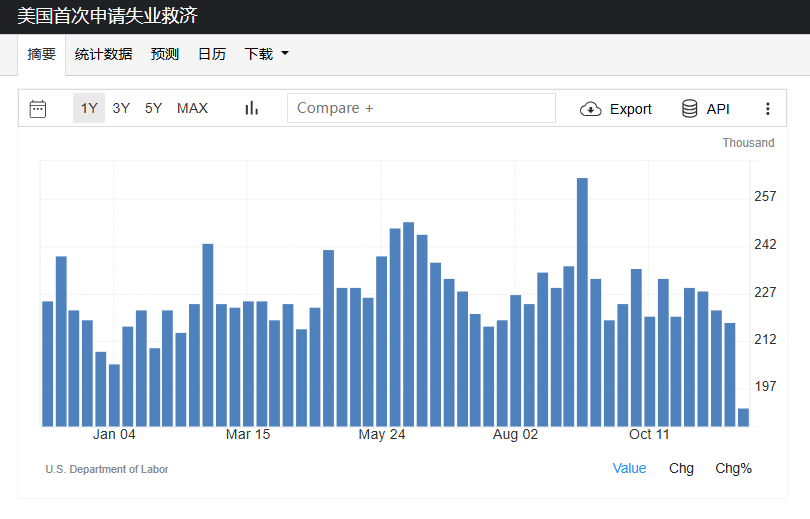
Task: Open the calendar date picker icon
Action: click(38, 109)
